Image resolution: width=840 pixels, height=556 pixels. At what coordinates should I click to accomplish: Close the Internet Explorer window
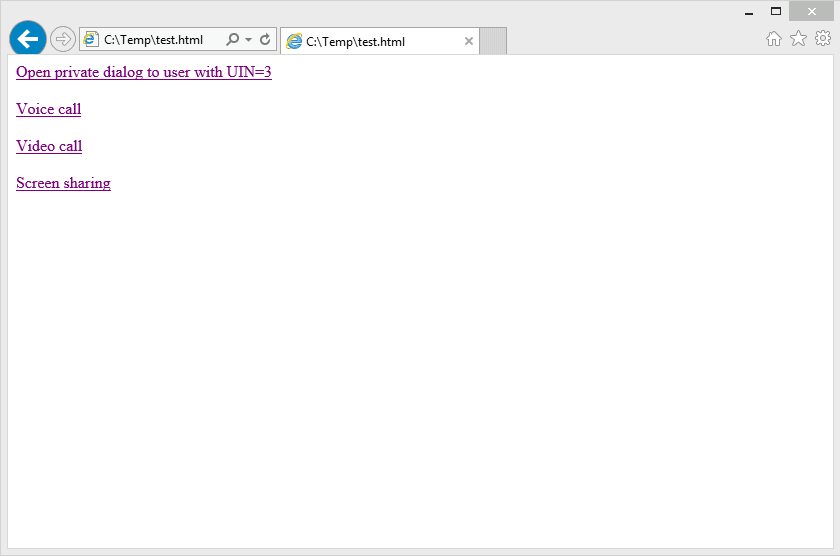tap(811, 11)
